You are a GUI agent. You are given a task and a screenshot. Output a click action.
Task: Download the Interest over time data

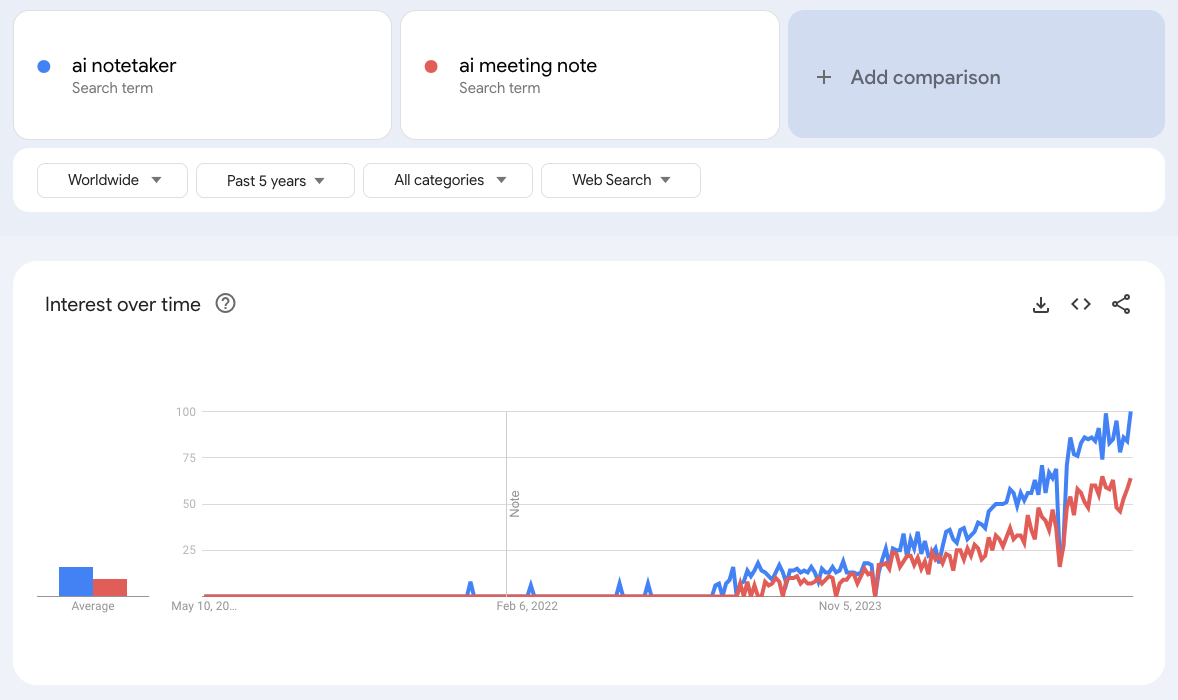(x=1041, y=305)
